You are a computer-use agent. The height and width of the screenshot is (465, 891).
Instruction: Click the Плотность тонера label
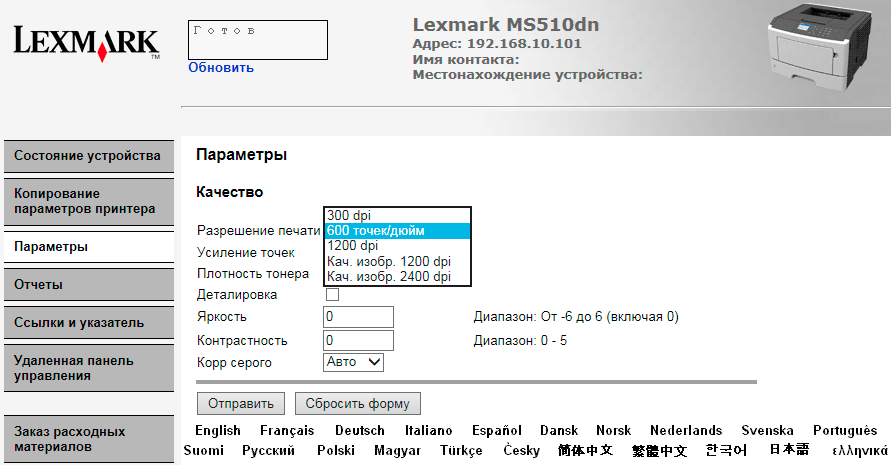coord(253,274)
